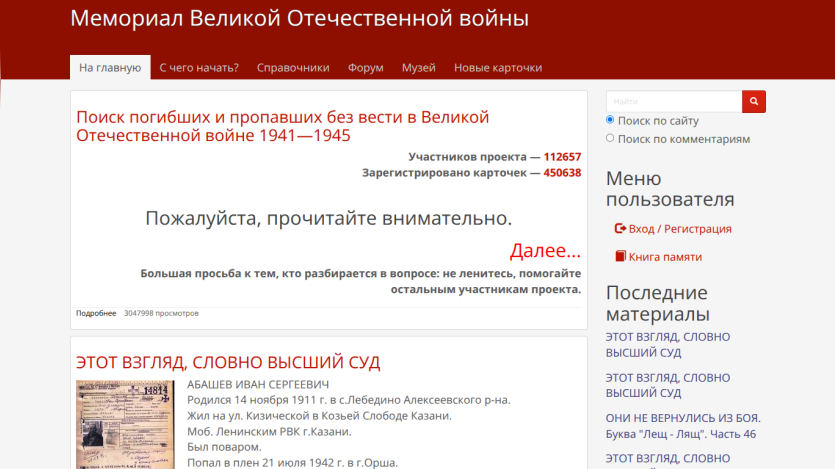Click the line Был поваром.
This screenshot has height=469, width=835.
click(x=224, y=447)
